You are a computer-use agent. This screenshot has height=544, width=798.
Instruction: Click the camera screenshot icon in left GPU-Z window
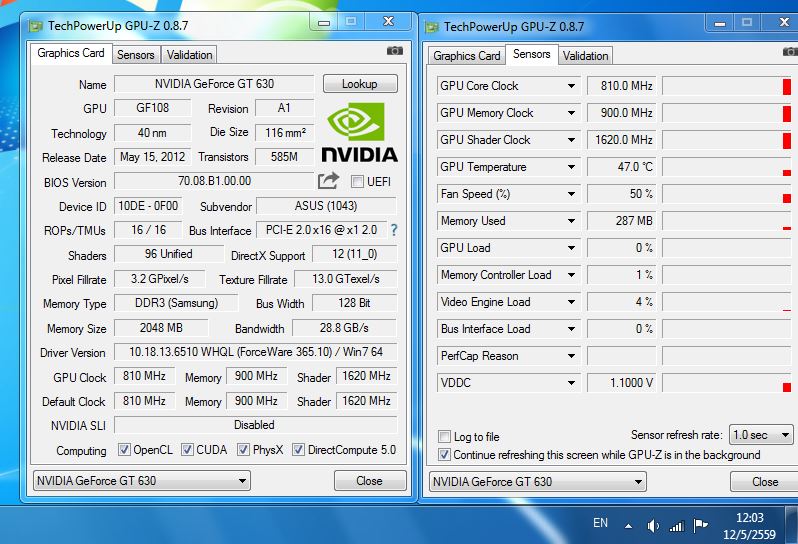394,51
